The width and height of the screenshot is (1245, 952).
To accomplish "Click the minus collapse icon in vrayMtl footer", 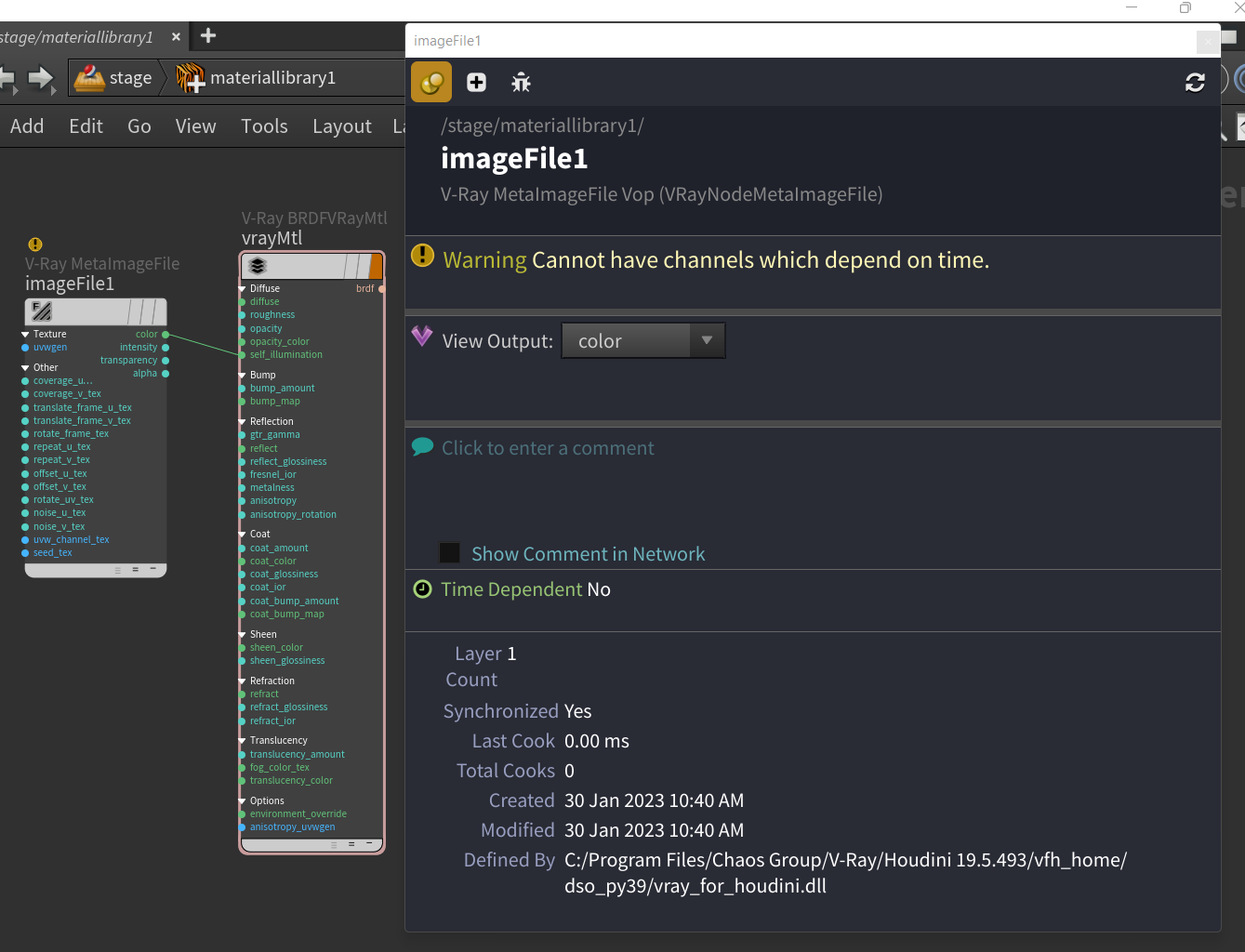I will [x=369, y=843].
